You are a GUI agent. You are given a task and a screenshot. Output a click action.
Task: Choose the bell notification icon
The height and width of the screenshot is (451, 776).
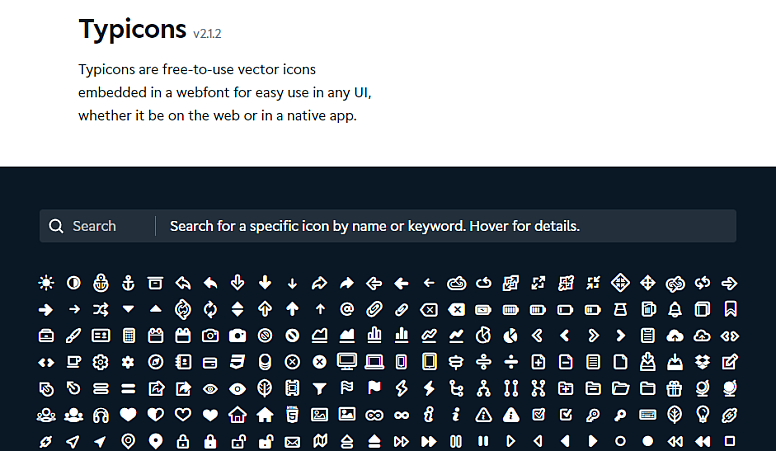click(675, 310)
